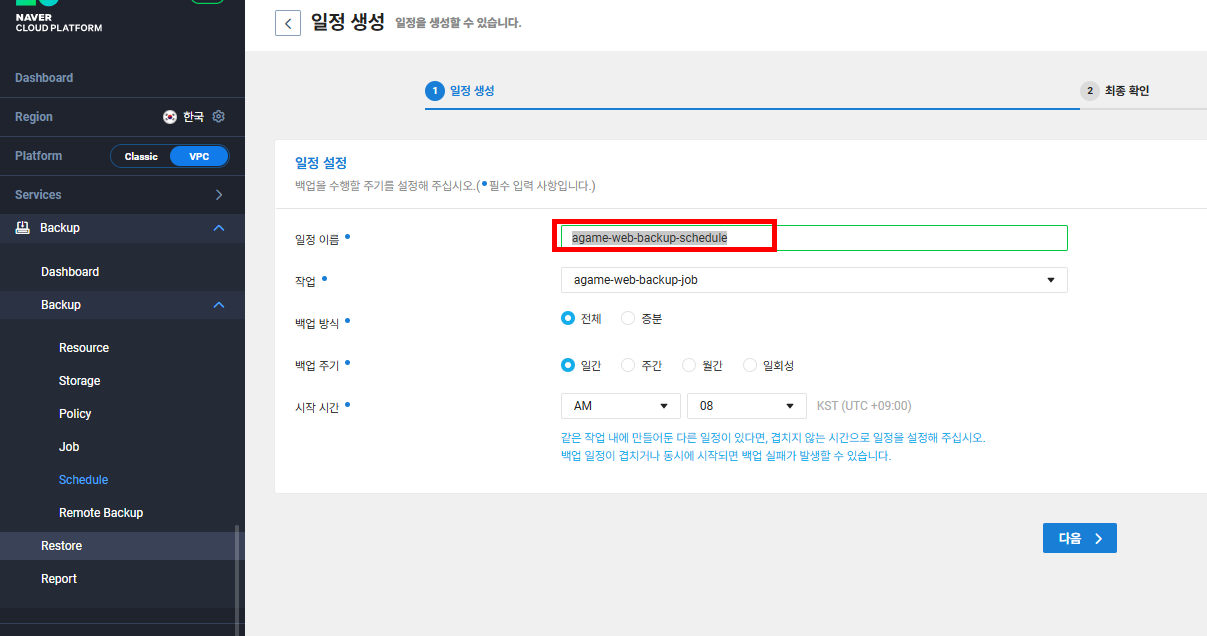The height and width of the screenshot is (636, 1207).
Task: Expand the Services menu chevron
Action: click(219, 195)
